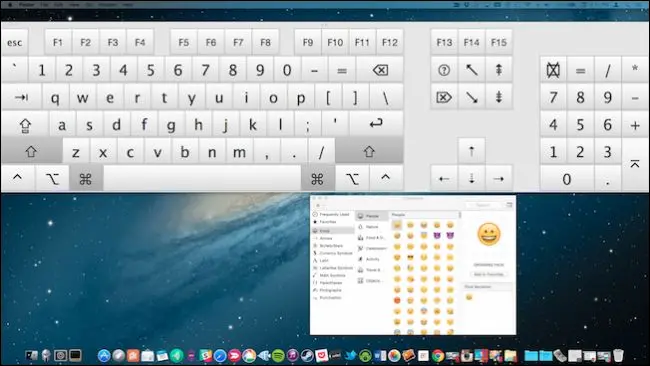Click the forward delete key

coord(444,97)
